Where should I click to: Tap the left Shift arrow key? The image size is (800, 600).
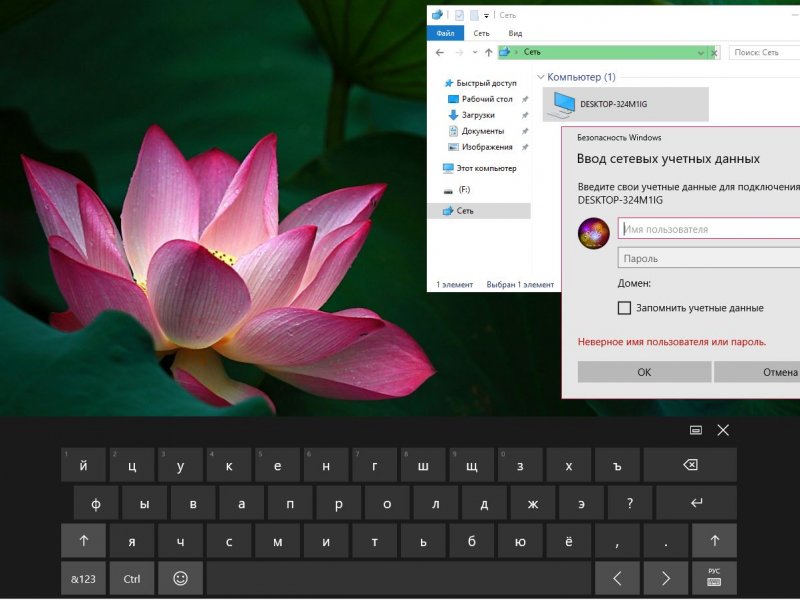click(x=84, y=541)
